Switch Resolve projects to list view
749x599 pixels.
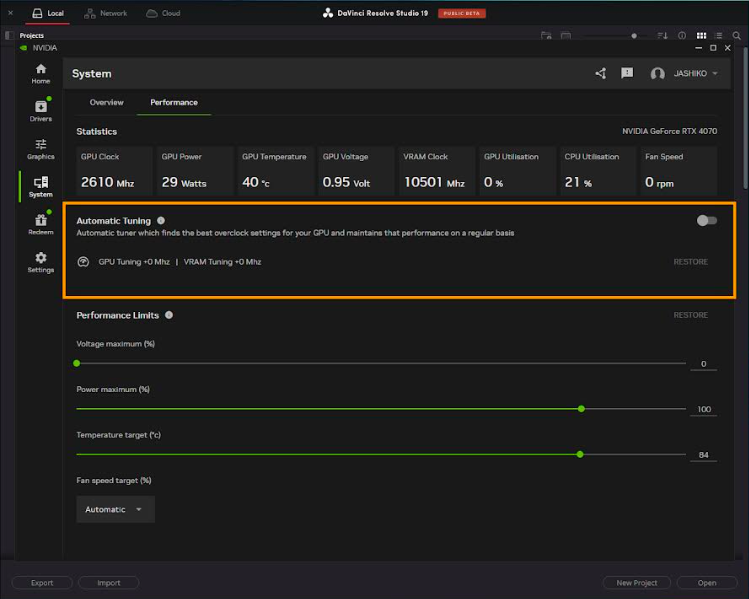tap(718, 35)
